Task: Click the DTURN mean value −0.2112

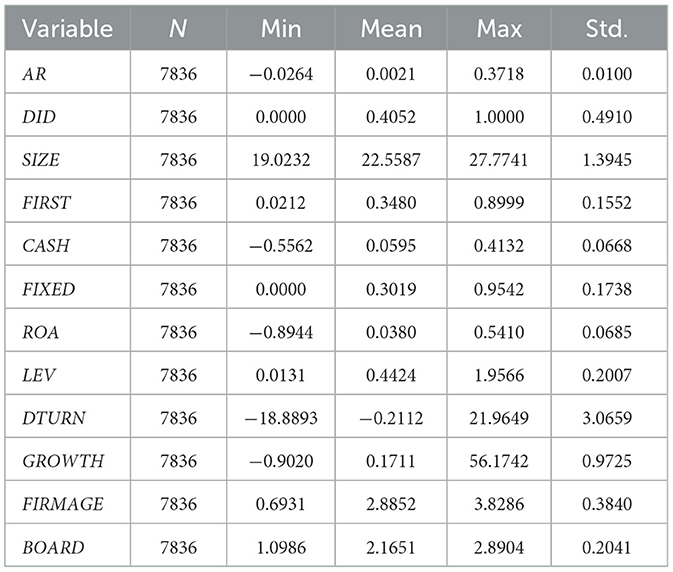Action: [391, 418]
